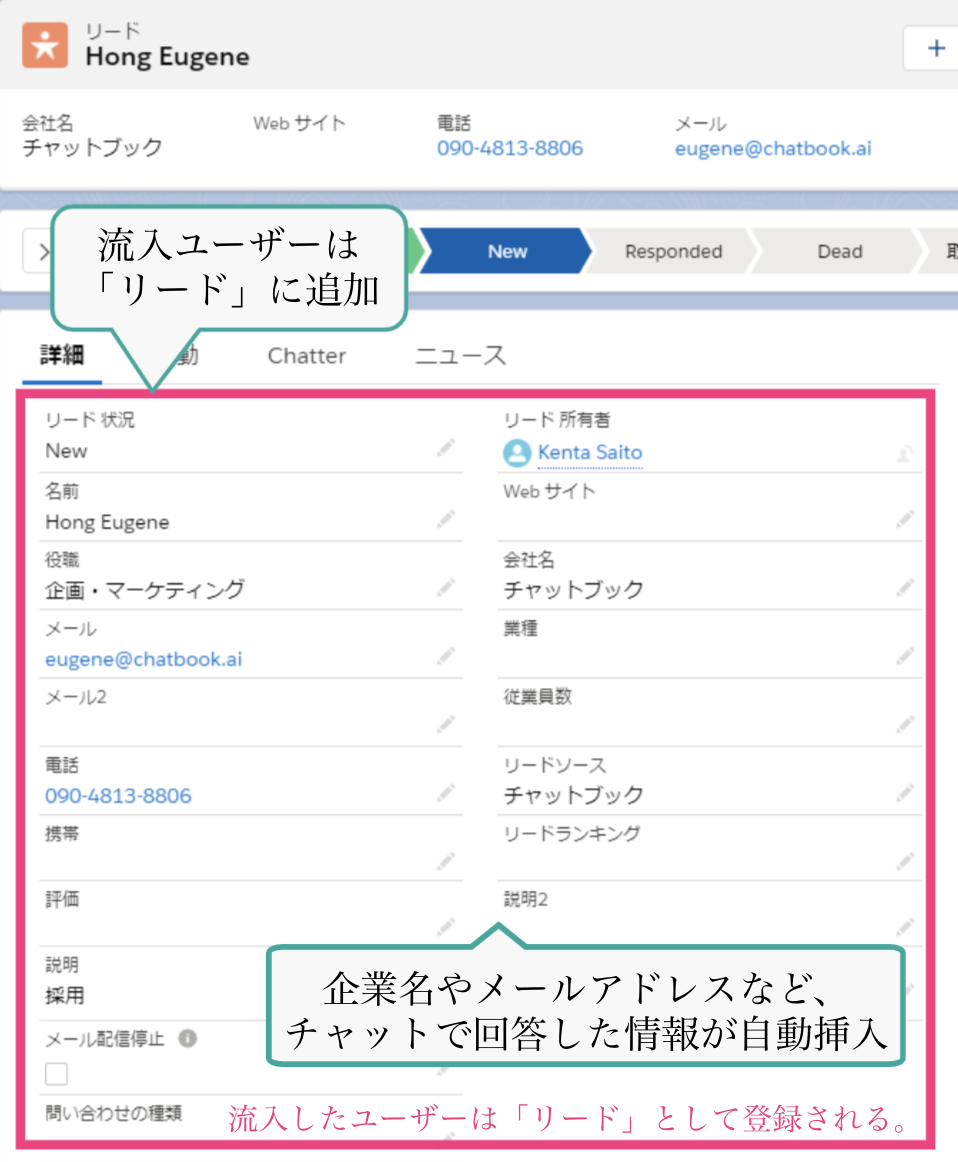
Task: Show the メール配信停止 info tooltip icon
Action: 187,1038
